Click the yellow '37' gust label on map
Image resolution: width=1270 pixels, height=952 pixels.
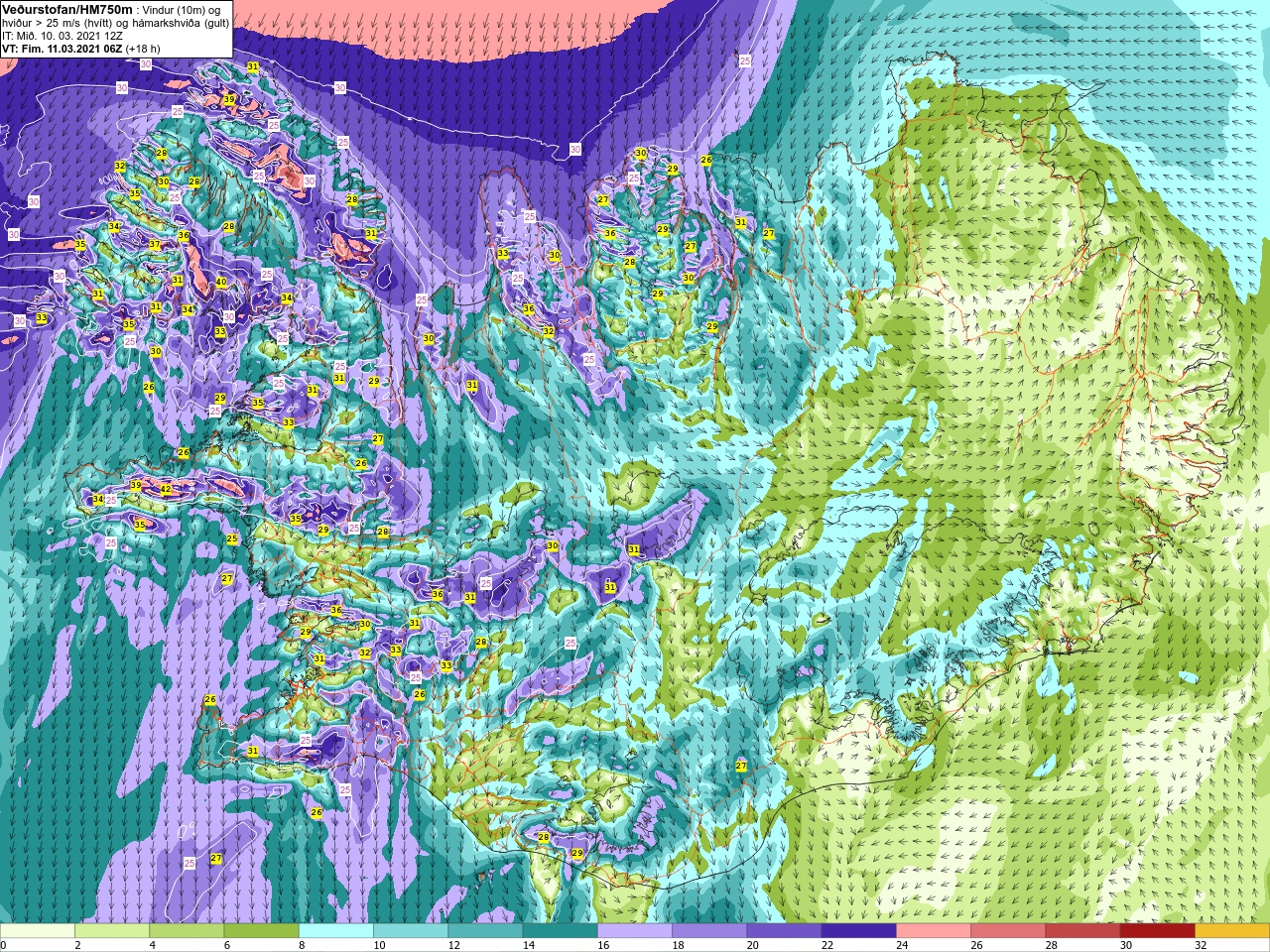155,244
